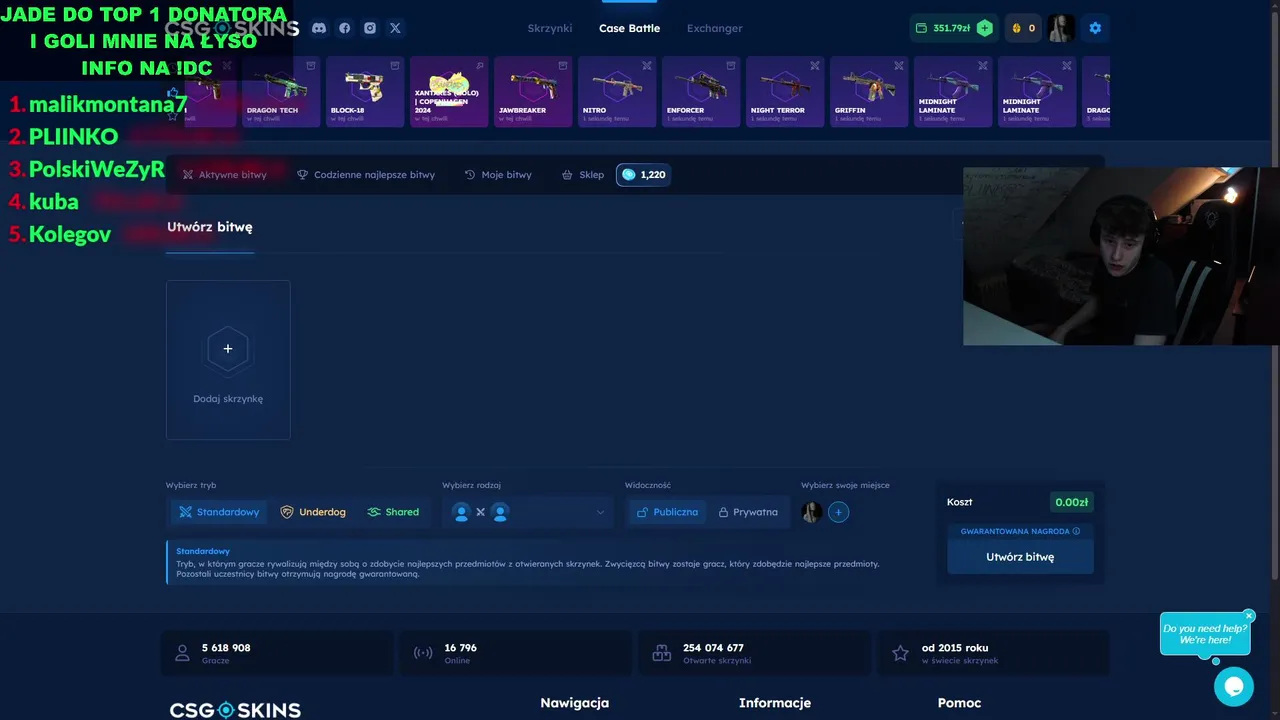Open the Block-18 live drop card

click(x=365, y=92)
